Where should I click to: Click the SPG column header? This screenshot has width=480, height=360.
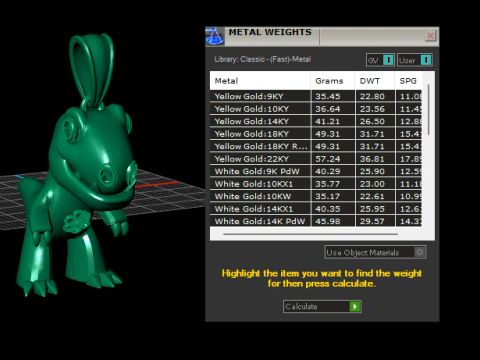click(408, 81)
